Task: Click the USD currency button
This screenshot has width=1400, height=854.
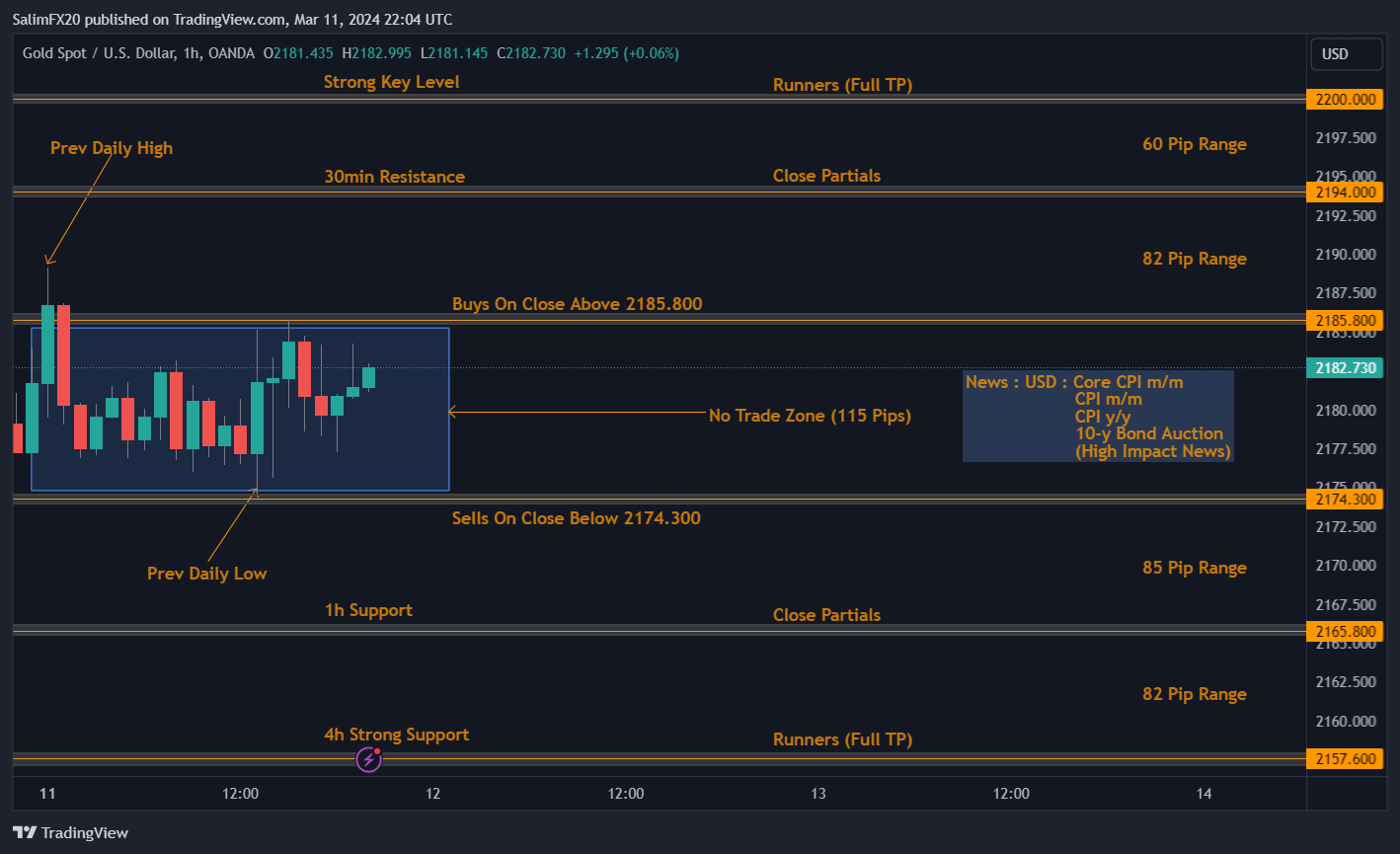Action: point(1346,53)
